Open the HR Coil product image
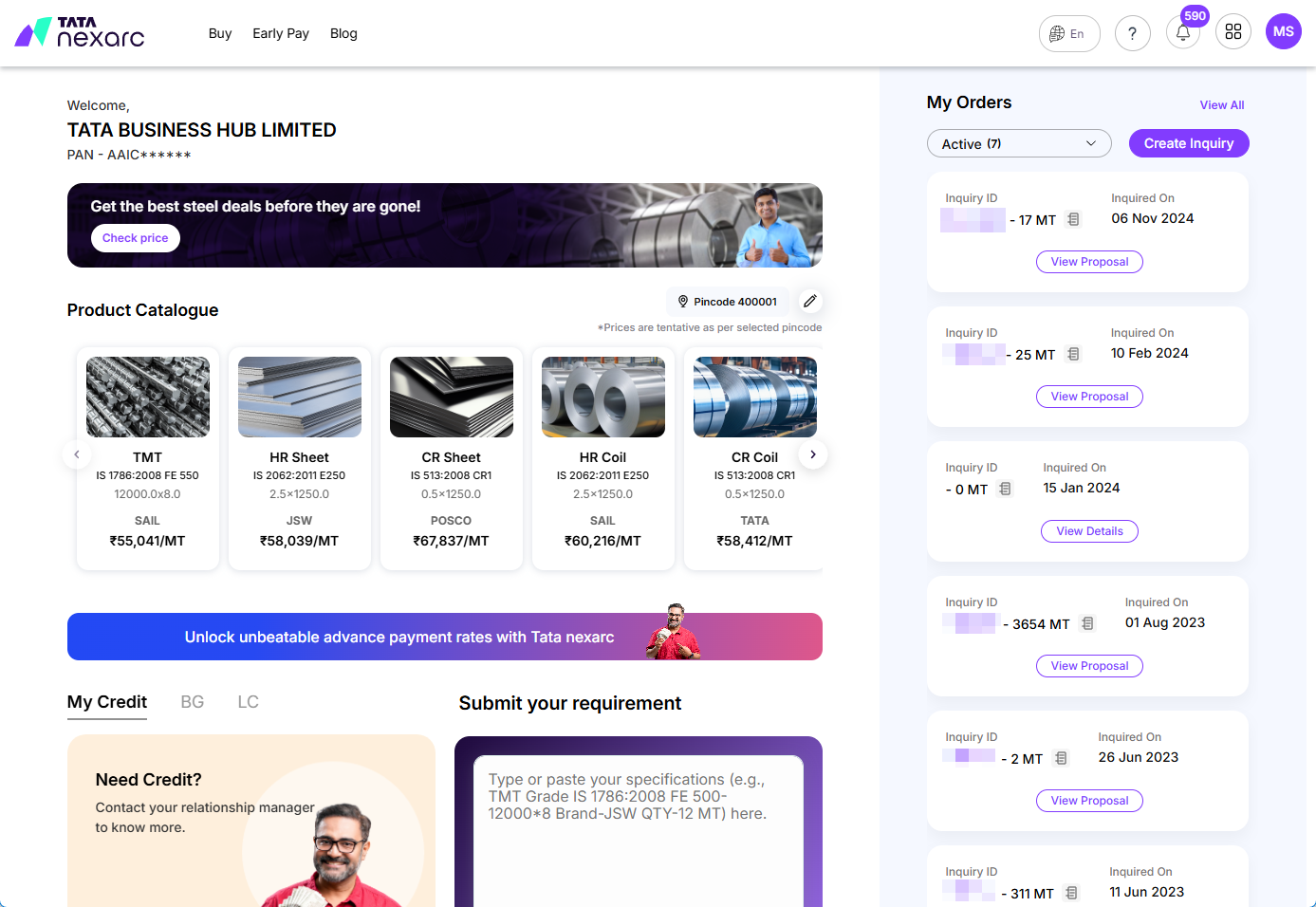 [603, 397]
